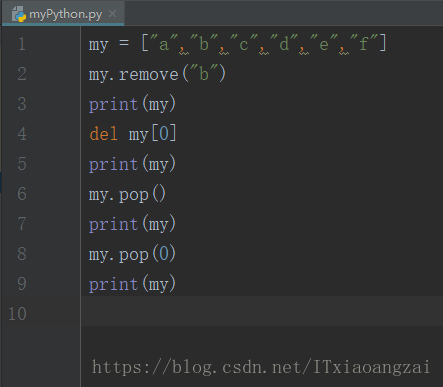The height and width of the screenshot is (387, 443).
Task: Click line number 4 in gutter
Action: point(22,134)
